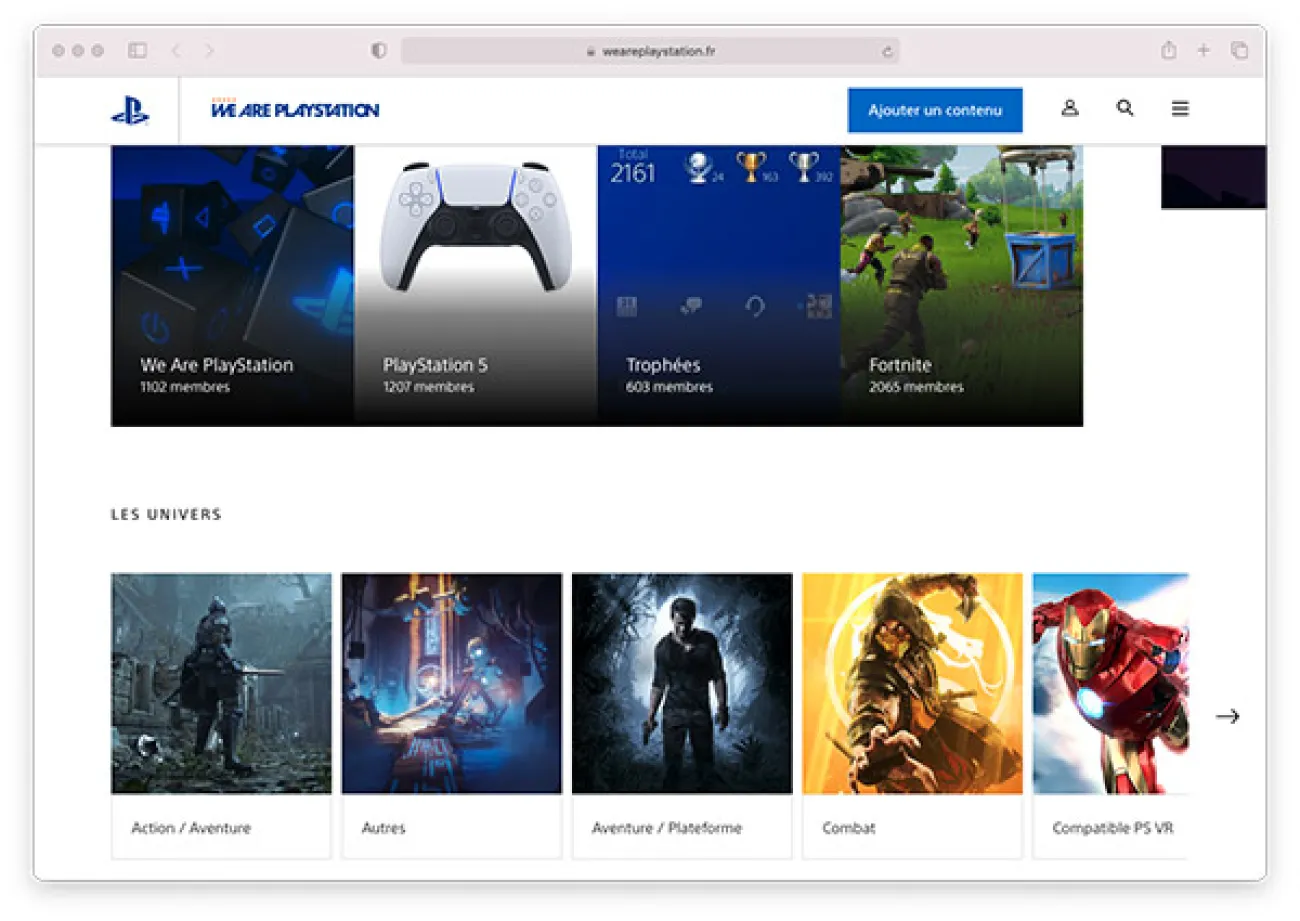The image size is (1300, 921).
Task: Toggle the Safari sidebar icon
Action: (x=138, y=50)
